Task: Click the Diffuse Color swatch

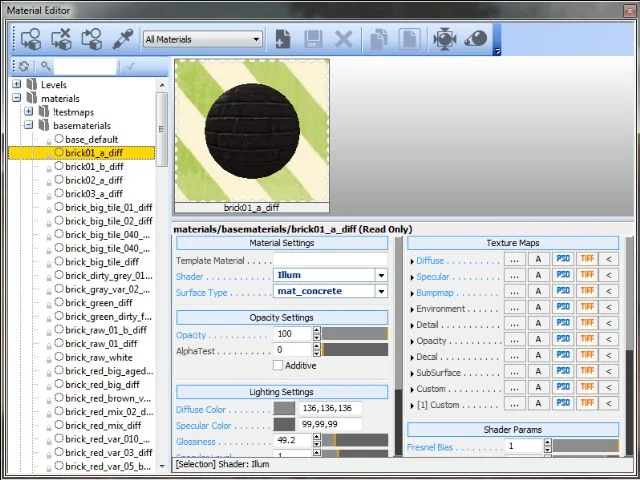Action: (x=284, y=408)
